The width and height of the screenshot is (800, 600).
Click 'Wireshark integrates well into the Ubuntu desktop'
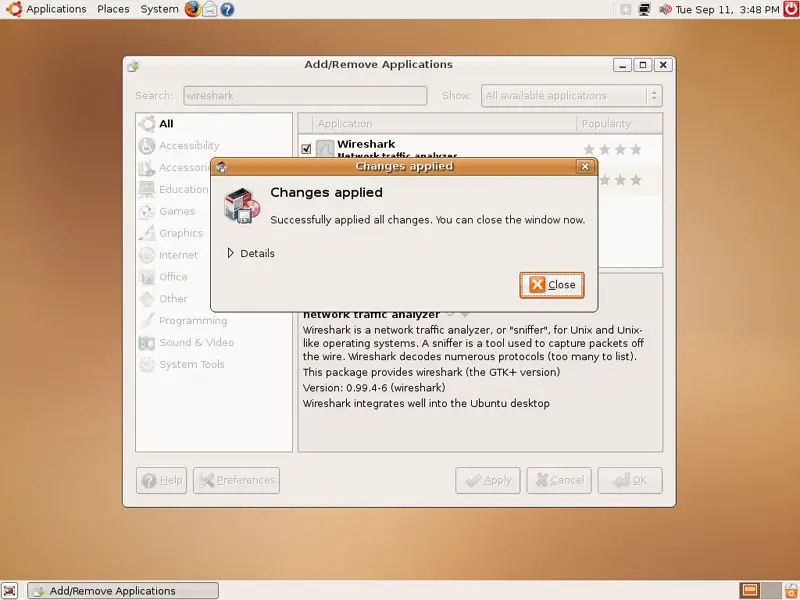(x=426, y=403)
